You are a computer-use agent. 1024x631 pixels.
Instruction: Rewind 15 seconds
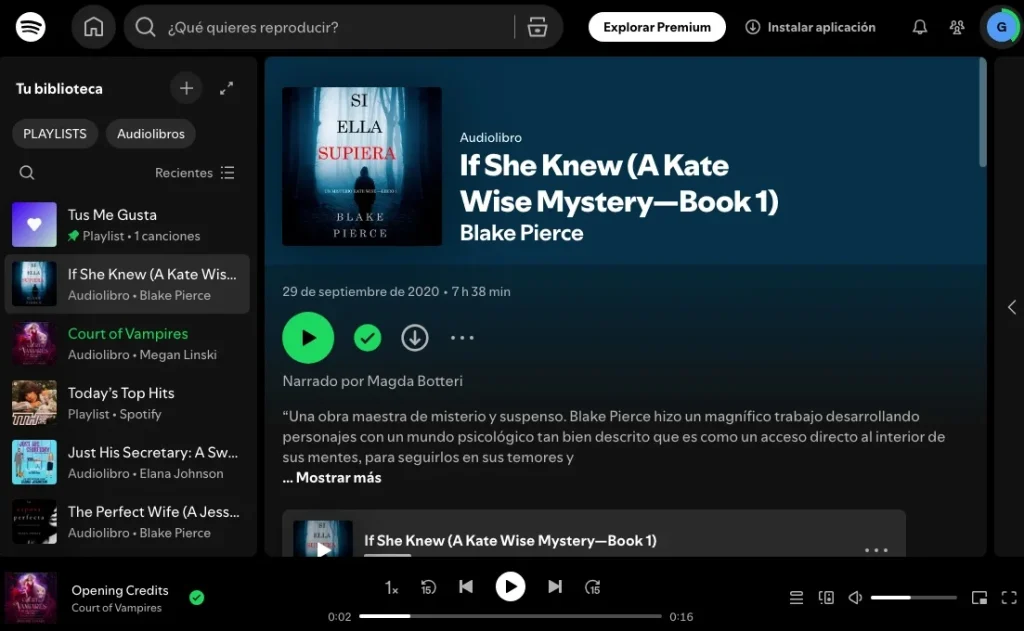(x=428, y=587)
